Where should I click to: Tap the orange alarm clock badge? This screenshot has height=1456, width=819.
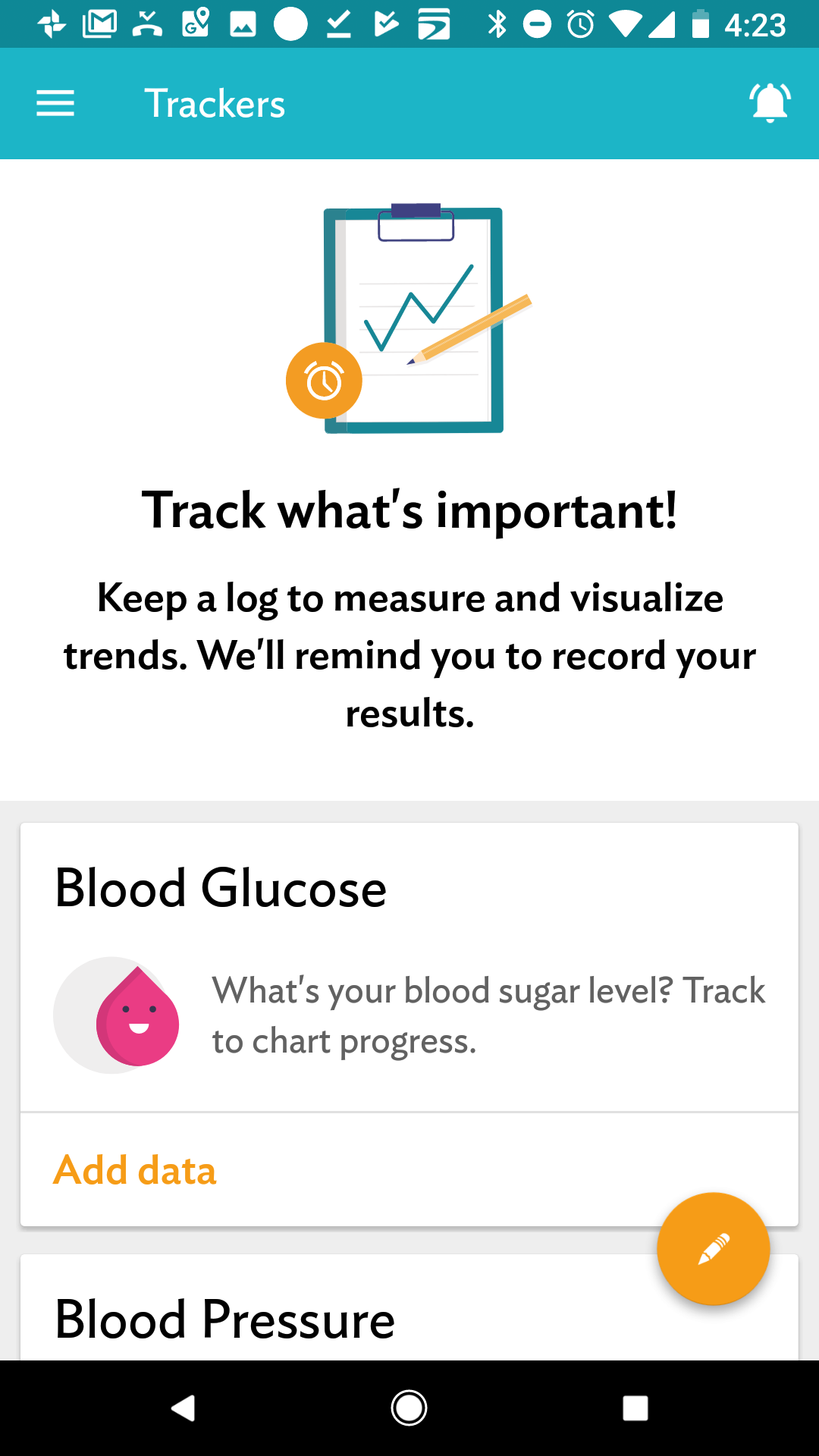pos(324,381)
